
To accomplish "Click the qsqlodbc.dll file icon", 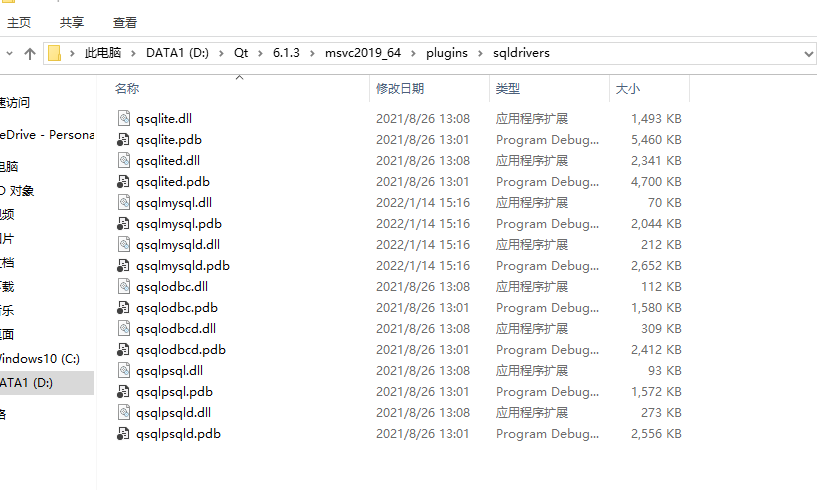I will pos(123,286).
